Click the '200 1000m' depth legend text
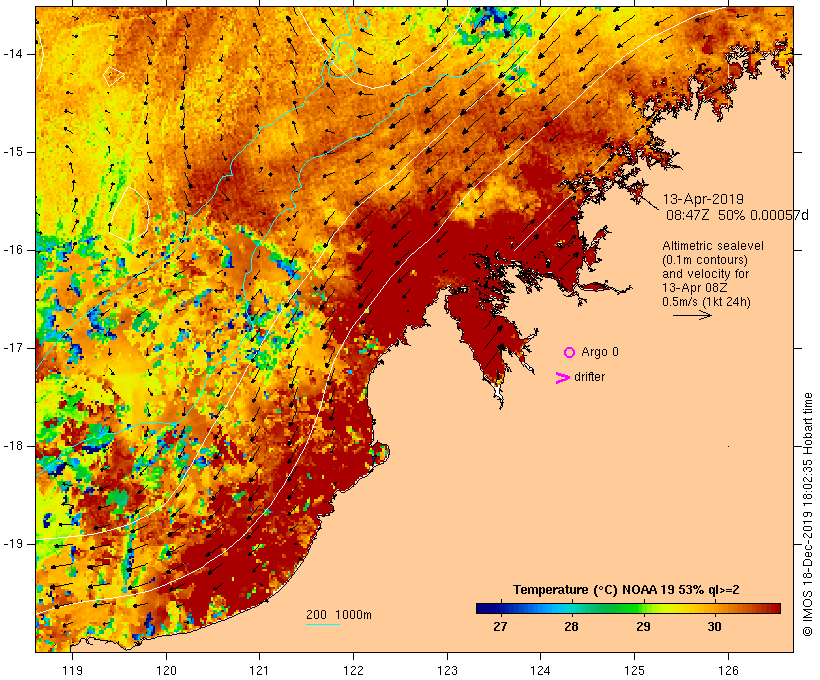The height and width of the screenshot is (680, 820). pos(339,615)
